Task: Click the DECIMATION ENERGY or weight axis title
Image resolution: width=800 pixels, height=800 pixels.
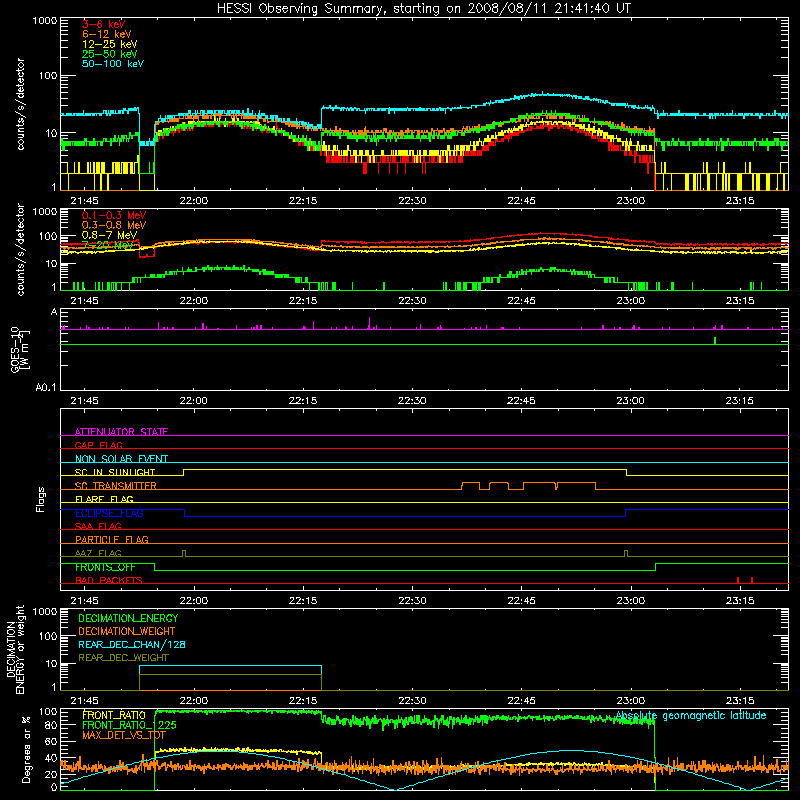Action: pyautogui.click(x=15, y=649)
